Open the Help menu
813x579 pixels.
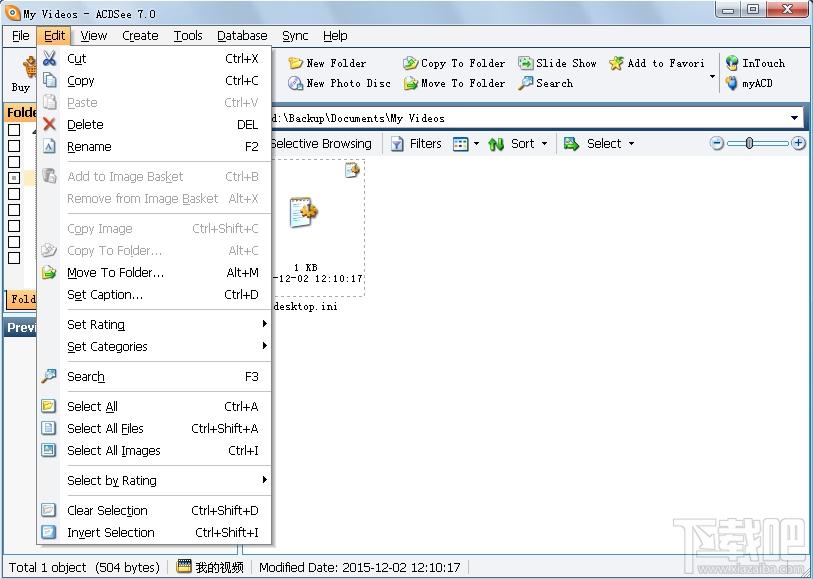(335, 36)
